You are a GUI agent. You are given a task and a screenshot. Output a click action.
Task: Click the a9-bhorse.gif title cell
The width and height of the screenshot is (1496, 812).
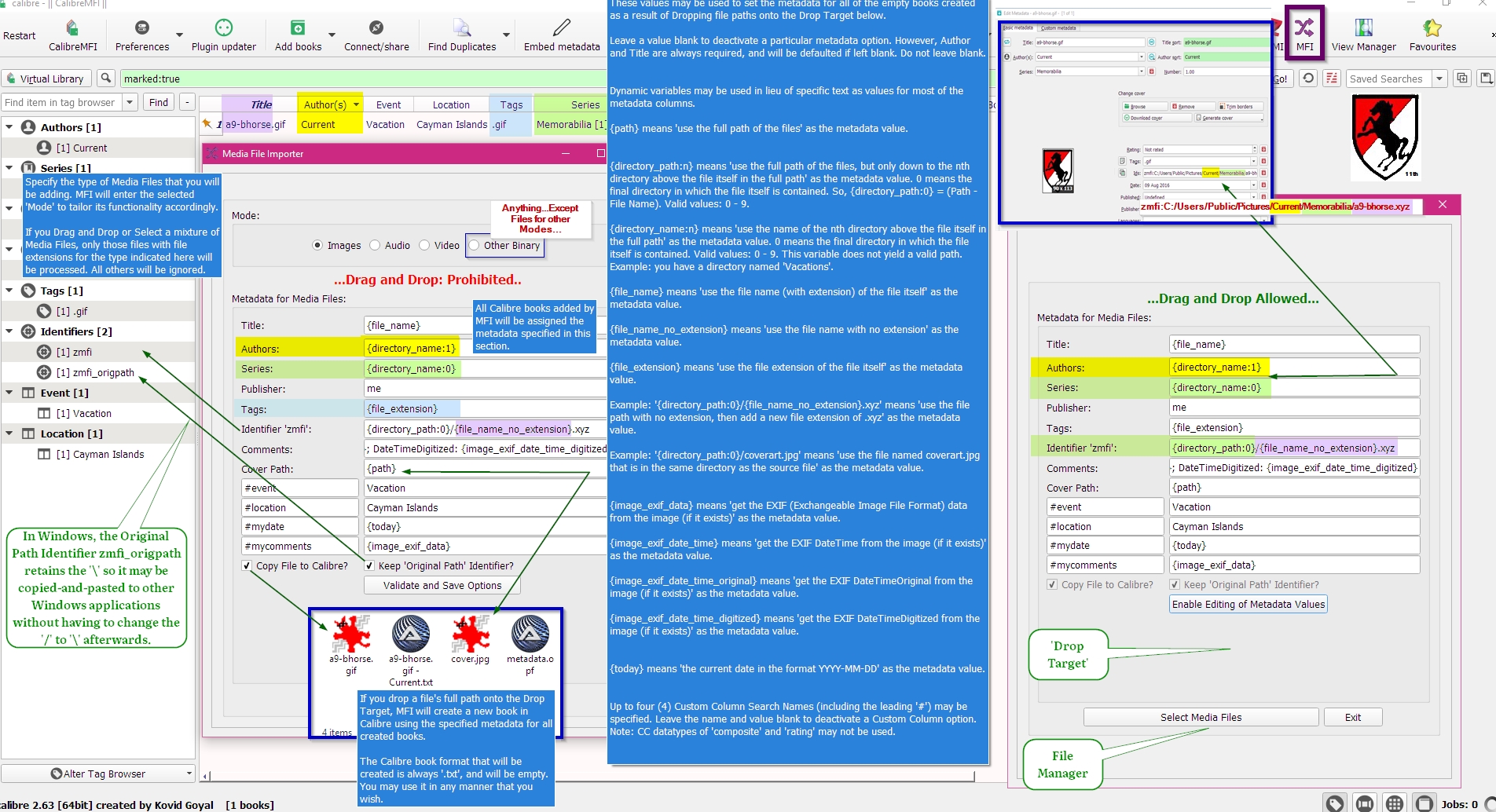tap(255, 124)
